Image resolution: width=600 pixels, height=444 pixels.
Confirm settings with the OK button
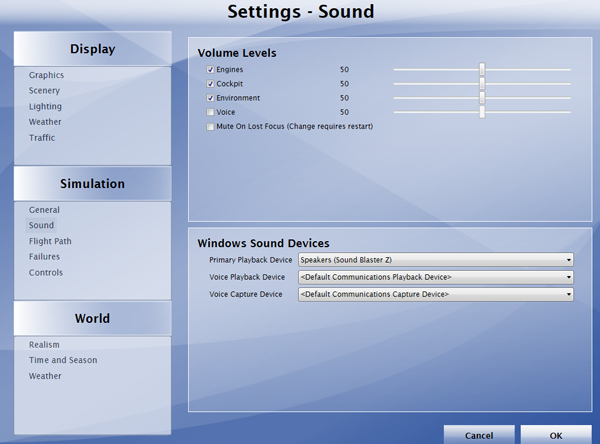tap(556, 435)
